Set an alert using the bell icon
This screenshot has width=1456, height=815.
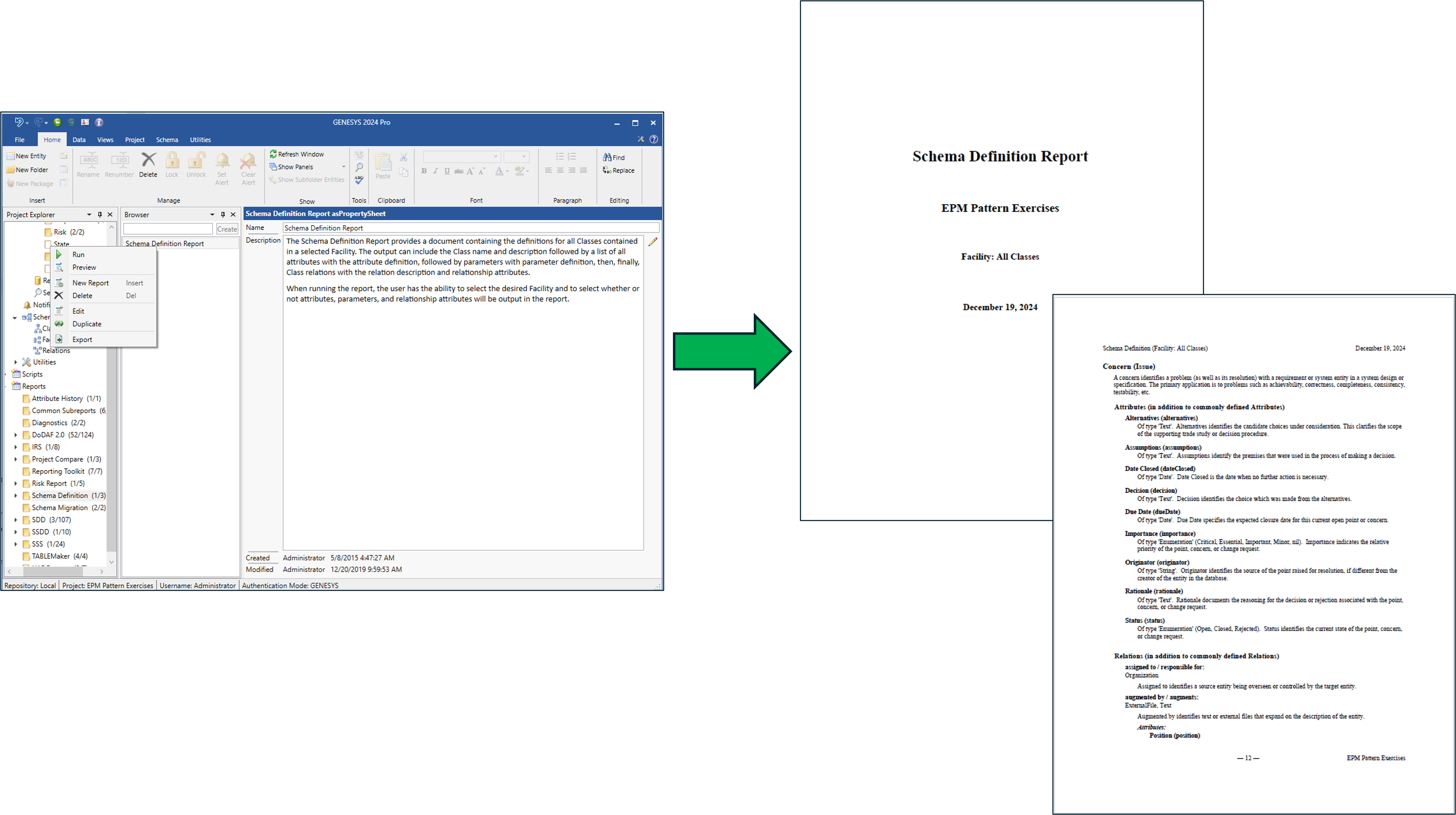(x=222, y=167)
